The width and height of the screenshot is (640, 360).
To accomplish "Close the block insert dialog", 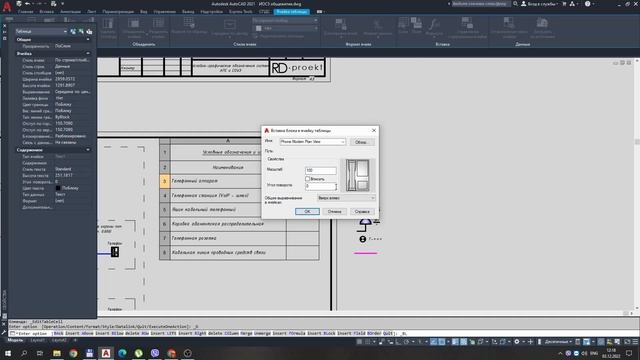I will tap(373, 130).
